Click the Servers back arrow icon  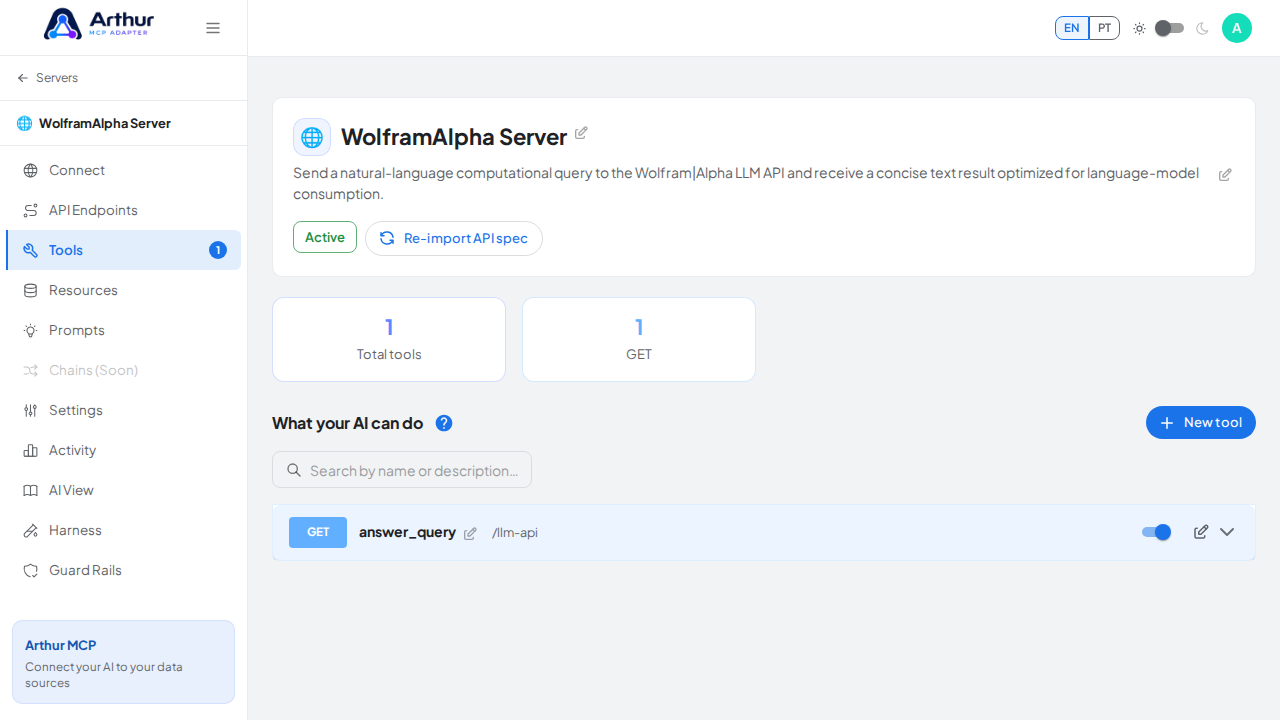point(23,78)
